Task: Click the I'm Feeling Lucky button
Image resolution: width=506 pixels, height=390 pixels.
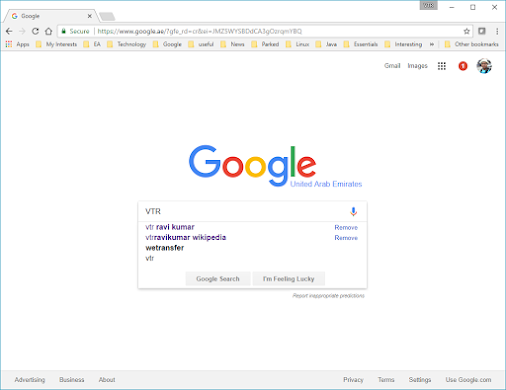Action: [x=289, y=279]
